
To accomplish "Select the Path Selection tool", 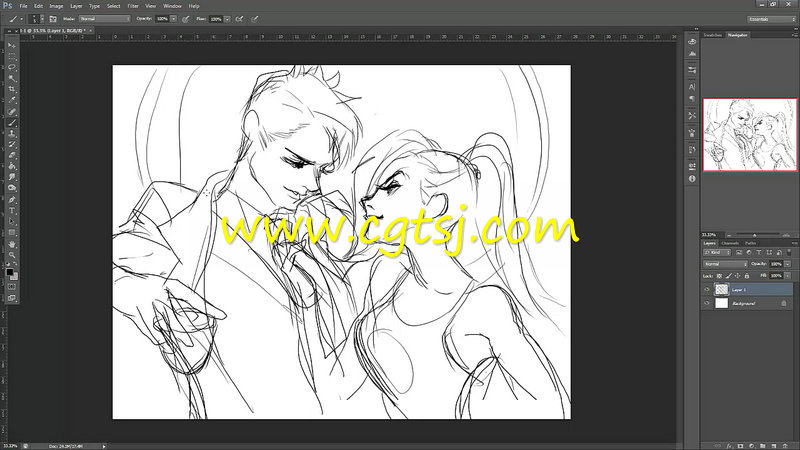I will pos(12,221).
